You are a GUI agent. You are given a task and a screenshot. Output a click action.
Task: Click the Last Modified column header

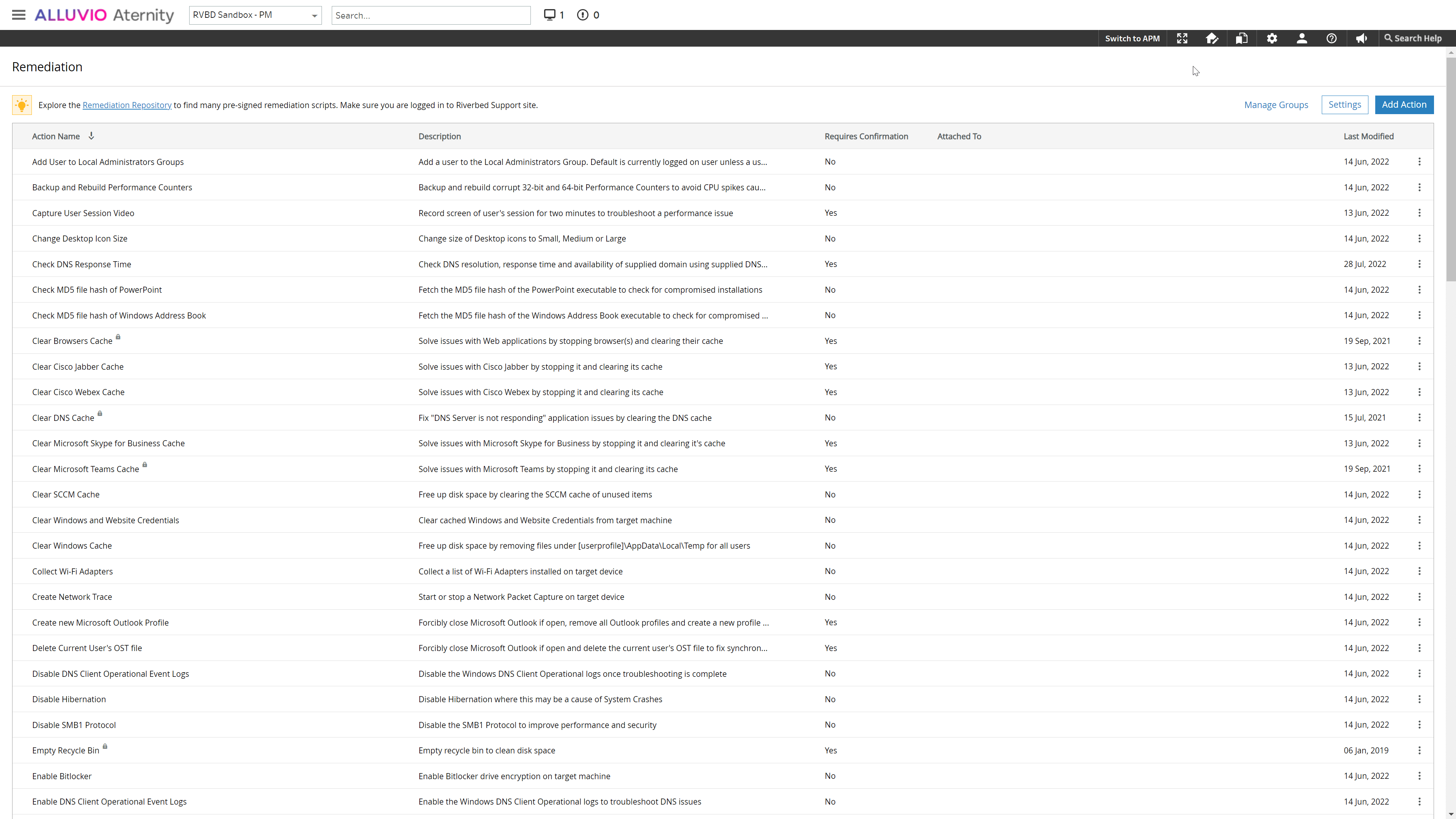[x=1368, y=136]
